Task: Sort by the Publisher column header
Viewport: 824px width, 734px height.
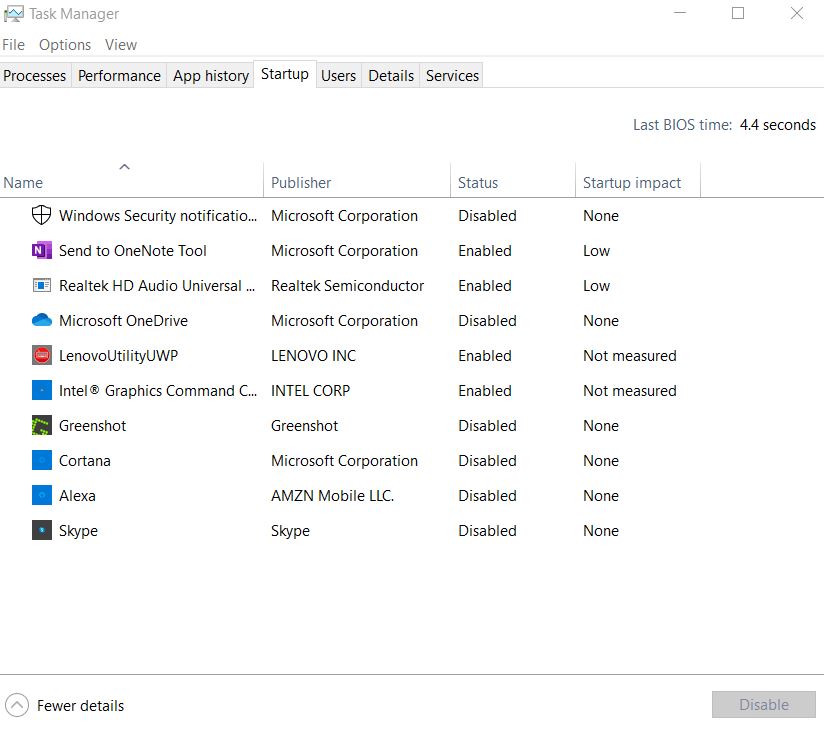Action: (x=357, y=181)
